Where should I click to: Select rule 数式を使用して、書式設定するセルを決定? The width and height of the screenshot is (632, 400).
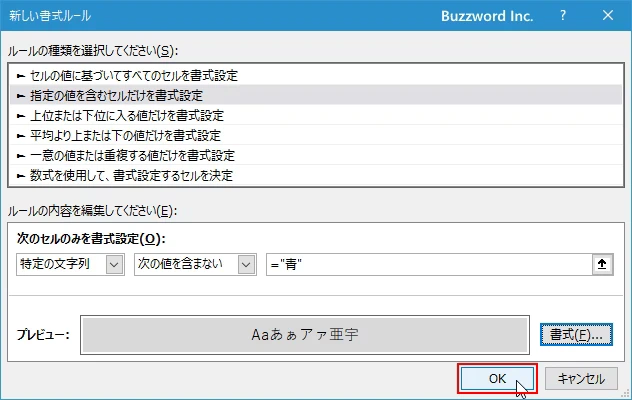click(x=316, y=175)
